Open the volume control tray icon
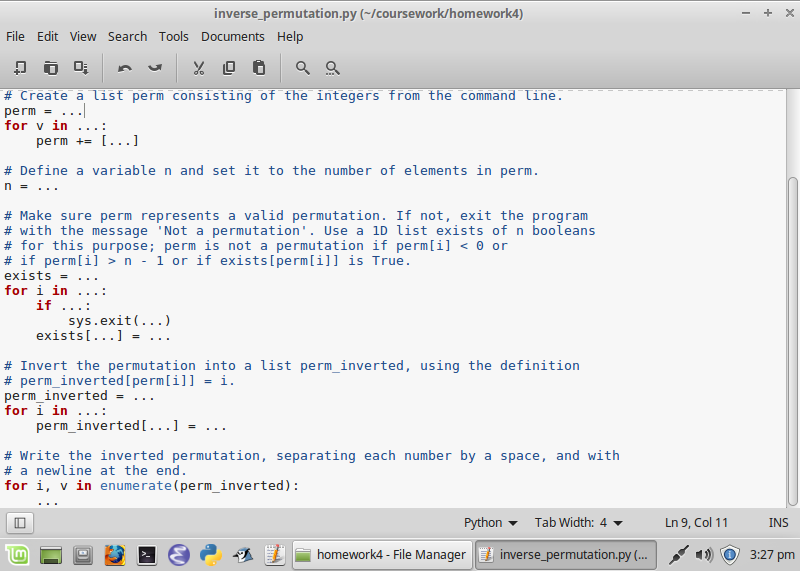Viewport: 800px width, 571px height. tap(704, 555)
